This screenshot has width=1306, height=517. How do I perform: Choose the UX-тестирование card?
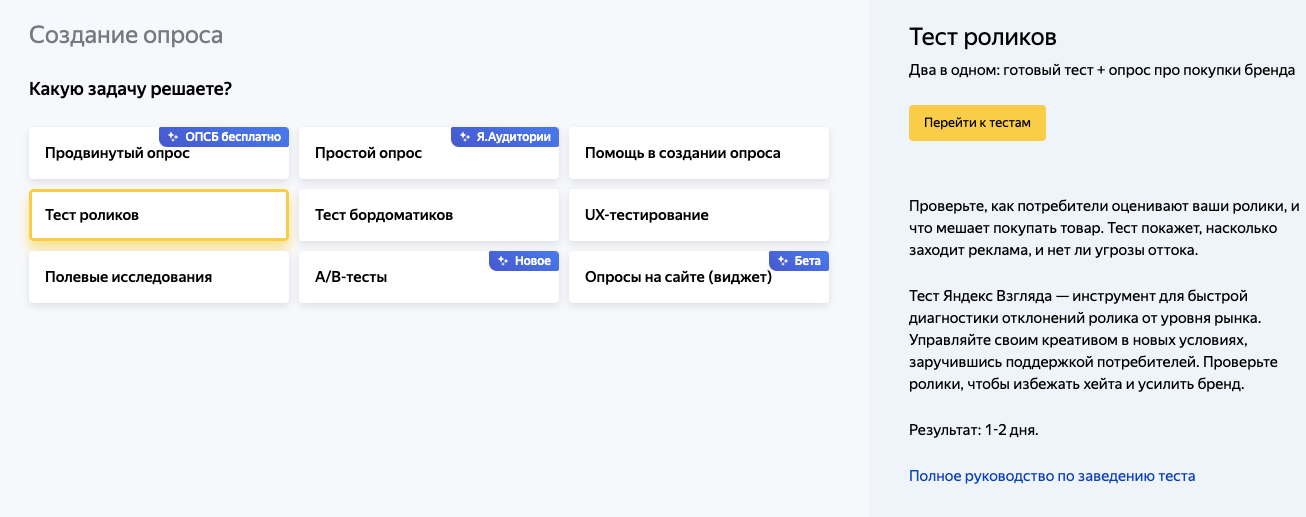698,215
